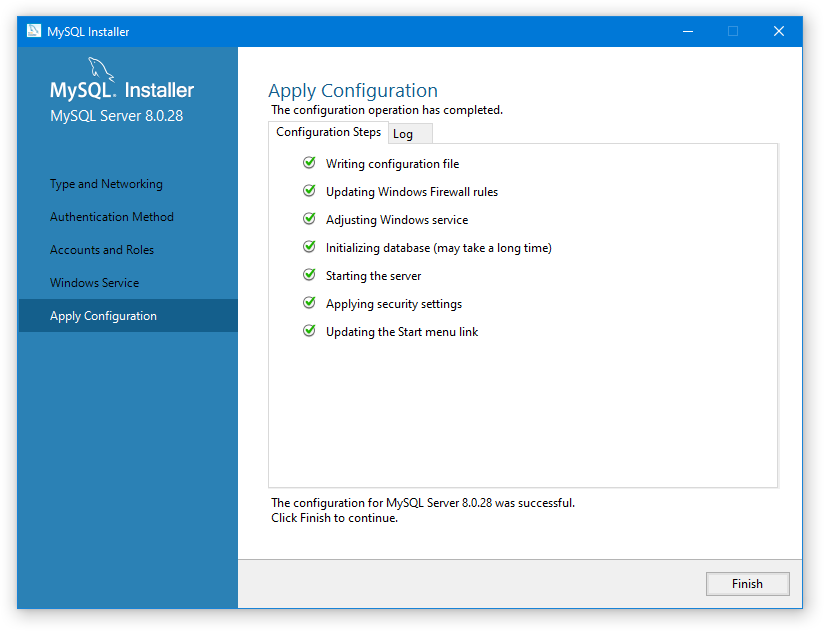Image resolution: width=824 pixels, height=631 pixels.
Task: Click green checkmark beside Starting the server
Action: point(309,275)
